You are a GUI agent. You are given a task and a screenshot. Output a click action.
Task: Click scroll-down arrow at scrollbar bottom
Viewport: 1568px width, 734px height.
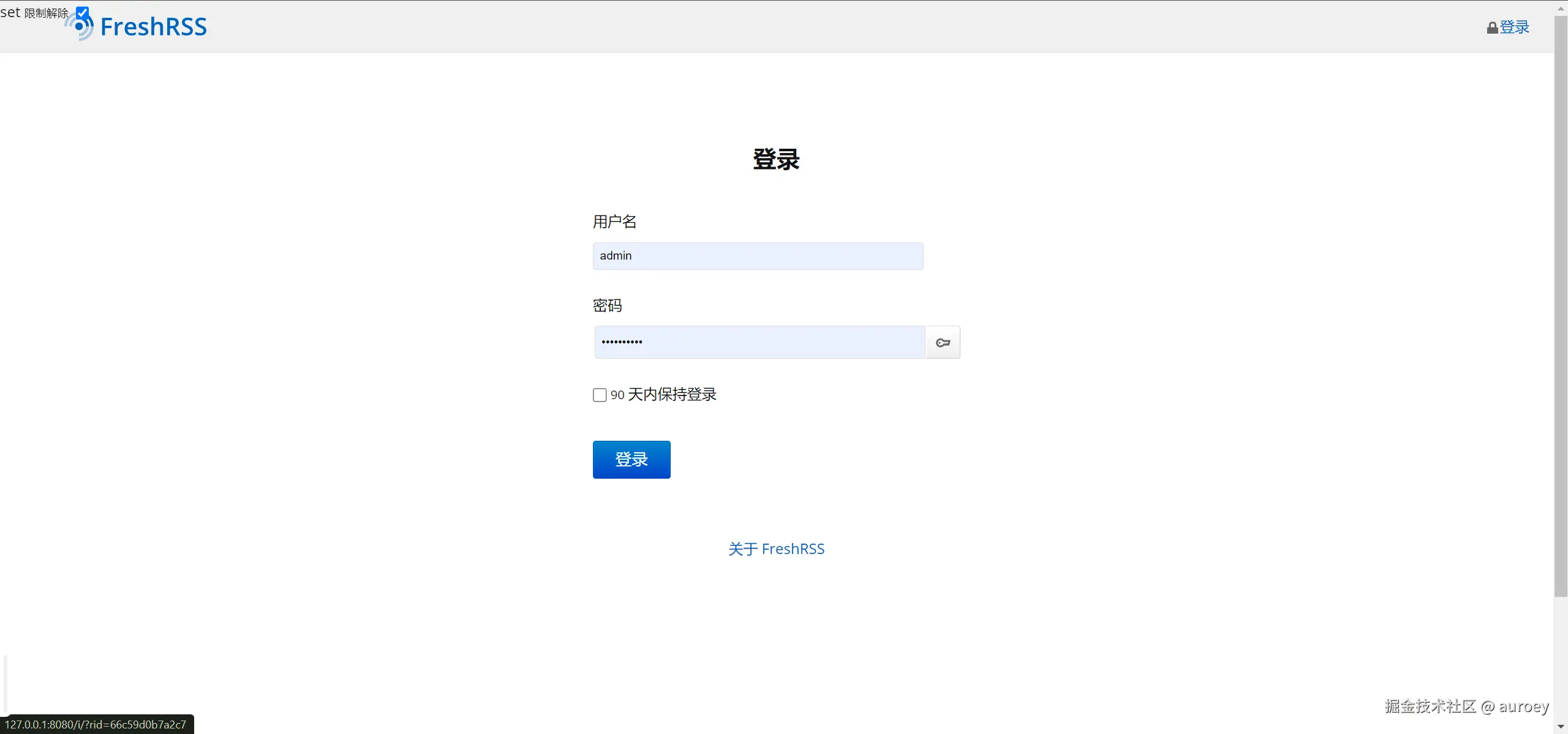click(1561, 727)
